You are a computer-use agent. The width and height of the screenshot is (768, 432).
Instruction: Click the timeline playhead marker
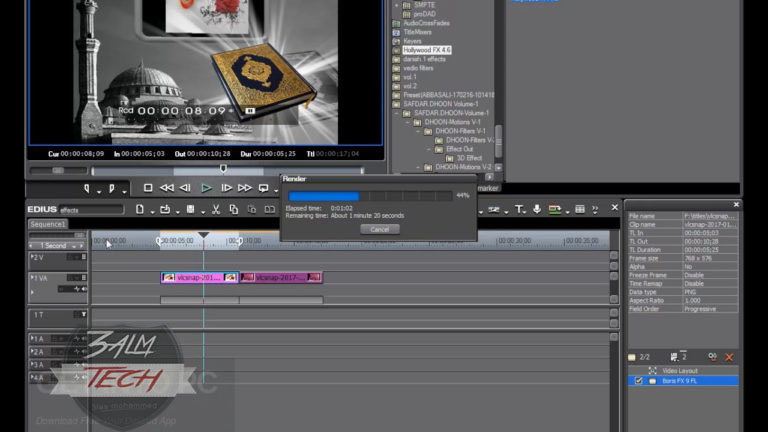pos(204,235)
